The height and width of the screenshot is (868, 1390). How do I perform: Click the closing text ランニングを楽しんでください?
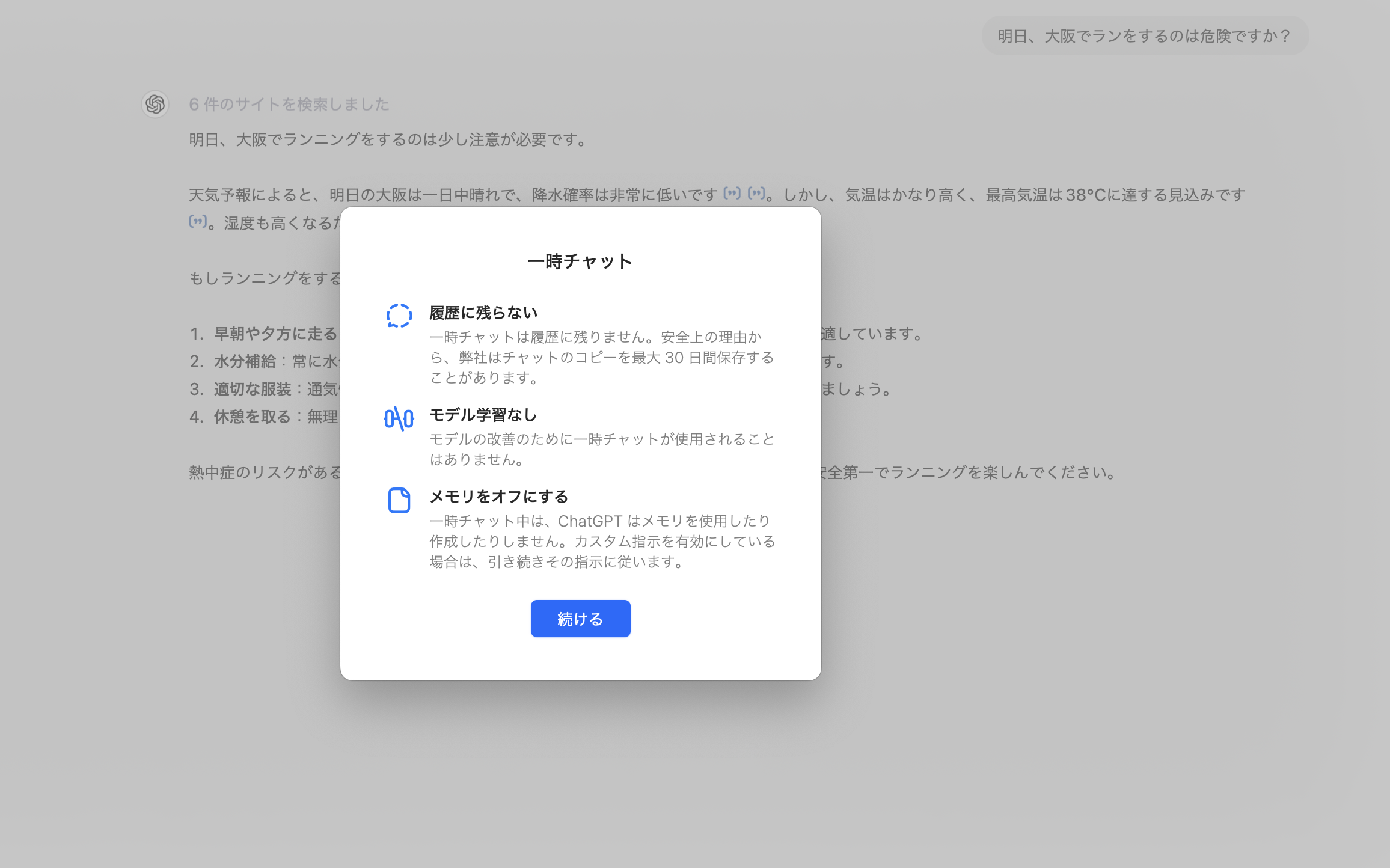click(1004, 472)
